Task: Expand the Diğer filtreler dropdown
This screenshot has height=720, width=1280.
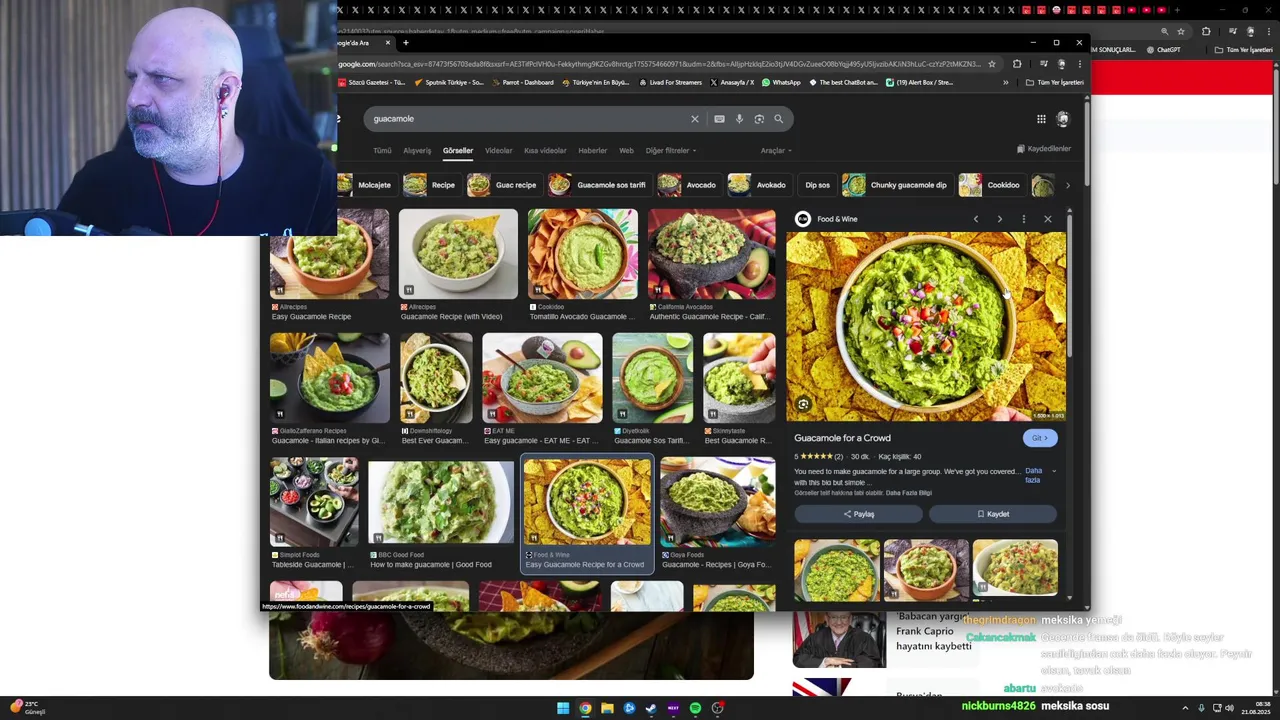Action: (x=671, y=151)
